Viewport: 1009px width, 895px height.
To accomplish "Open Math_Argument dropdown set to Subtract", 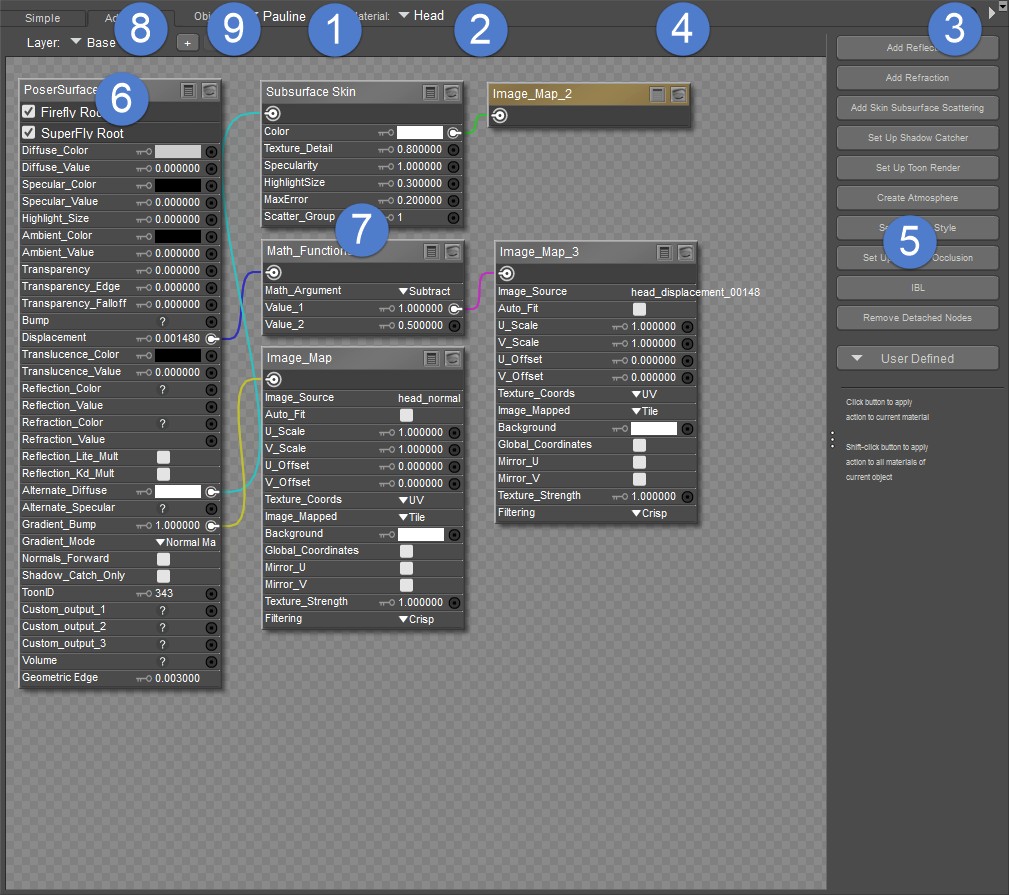I will pyautogui.click(x=425, y=291).
